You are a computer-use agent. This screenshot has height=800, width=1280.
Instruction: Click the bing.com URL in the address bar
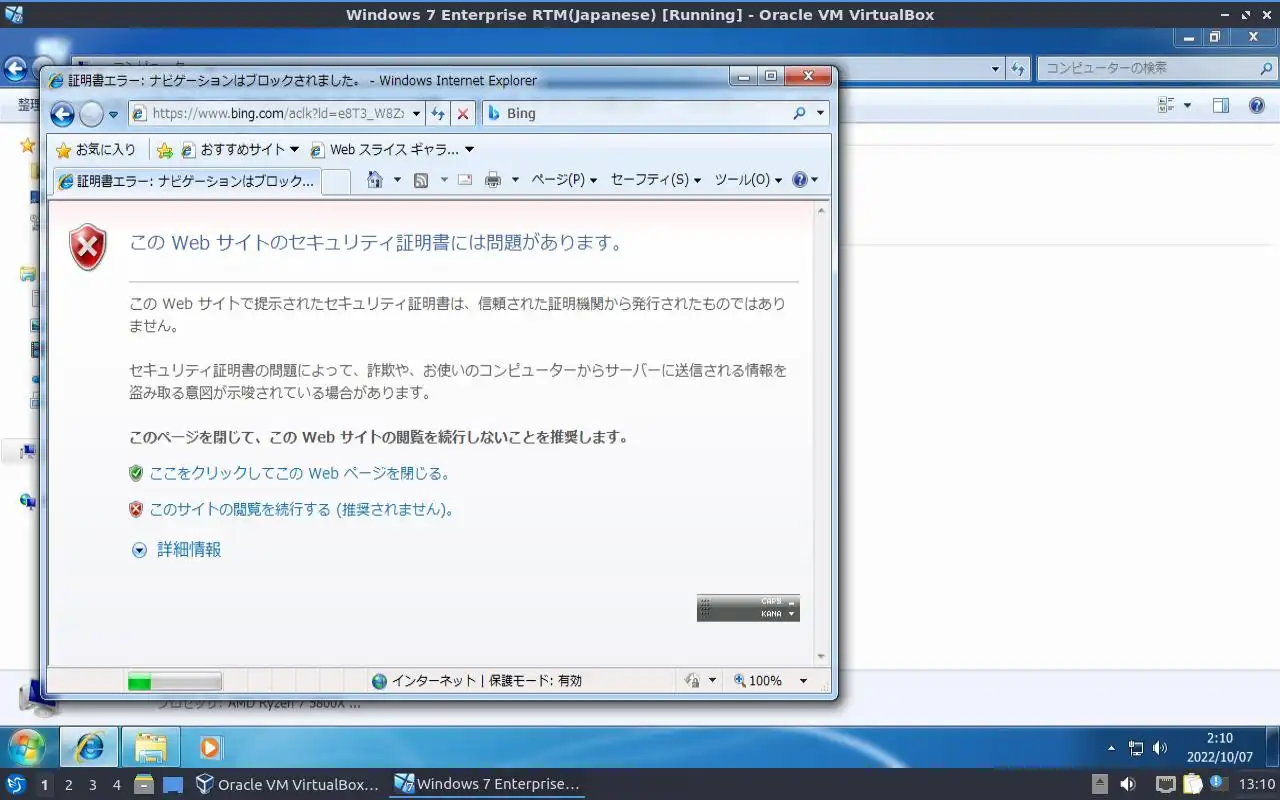(278, 114)
